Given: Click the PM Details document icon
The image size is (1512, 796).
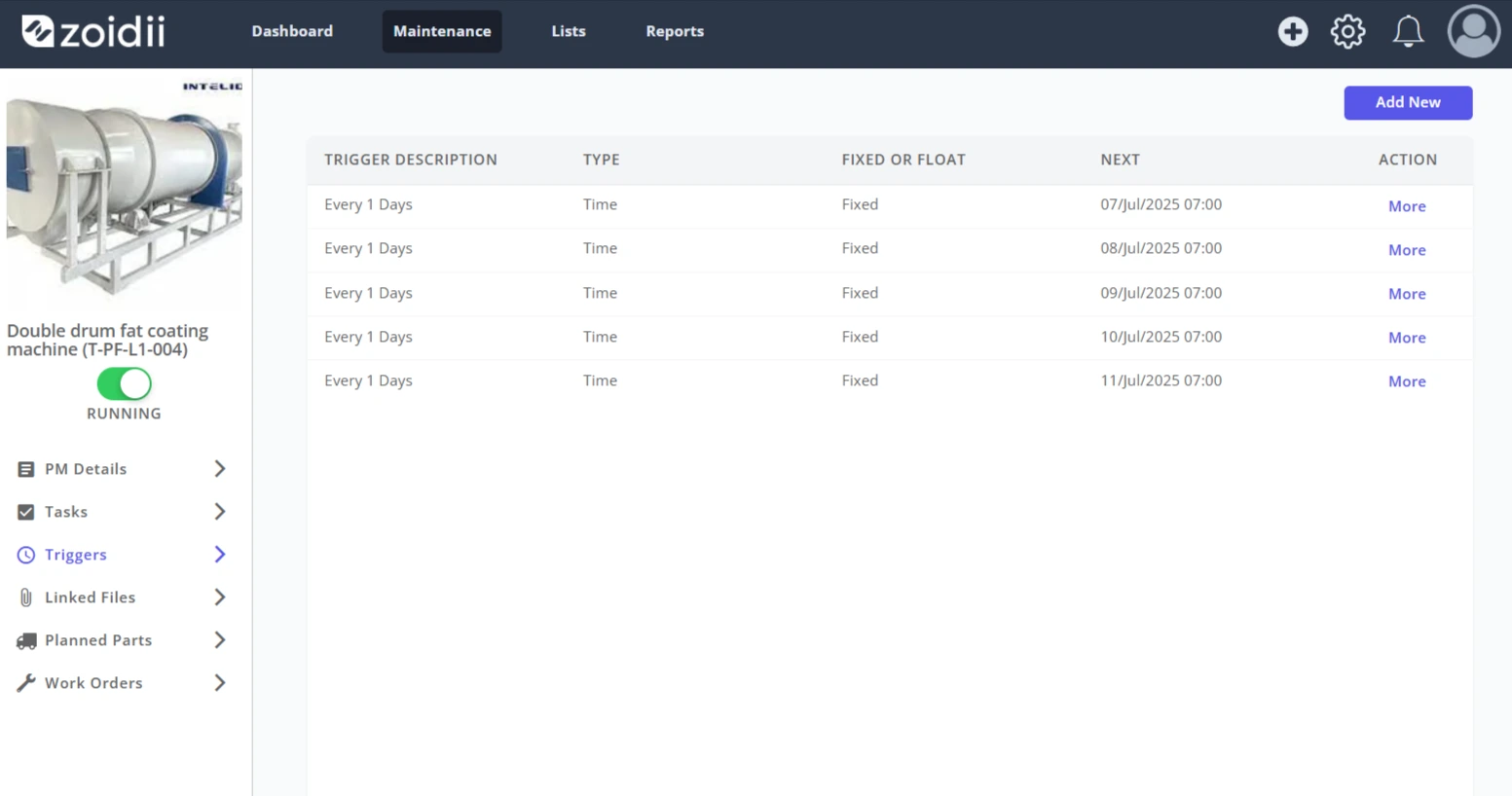Looking at the screenshot, I should (x=26, y=469).
